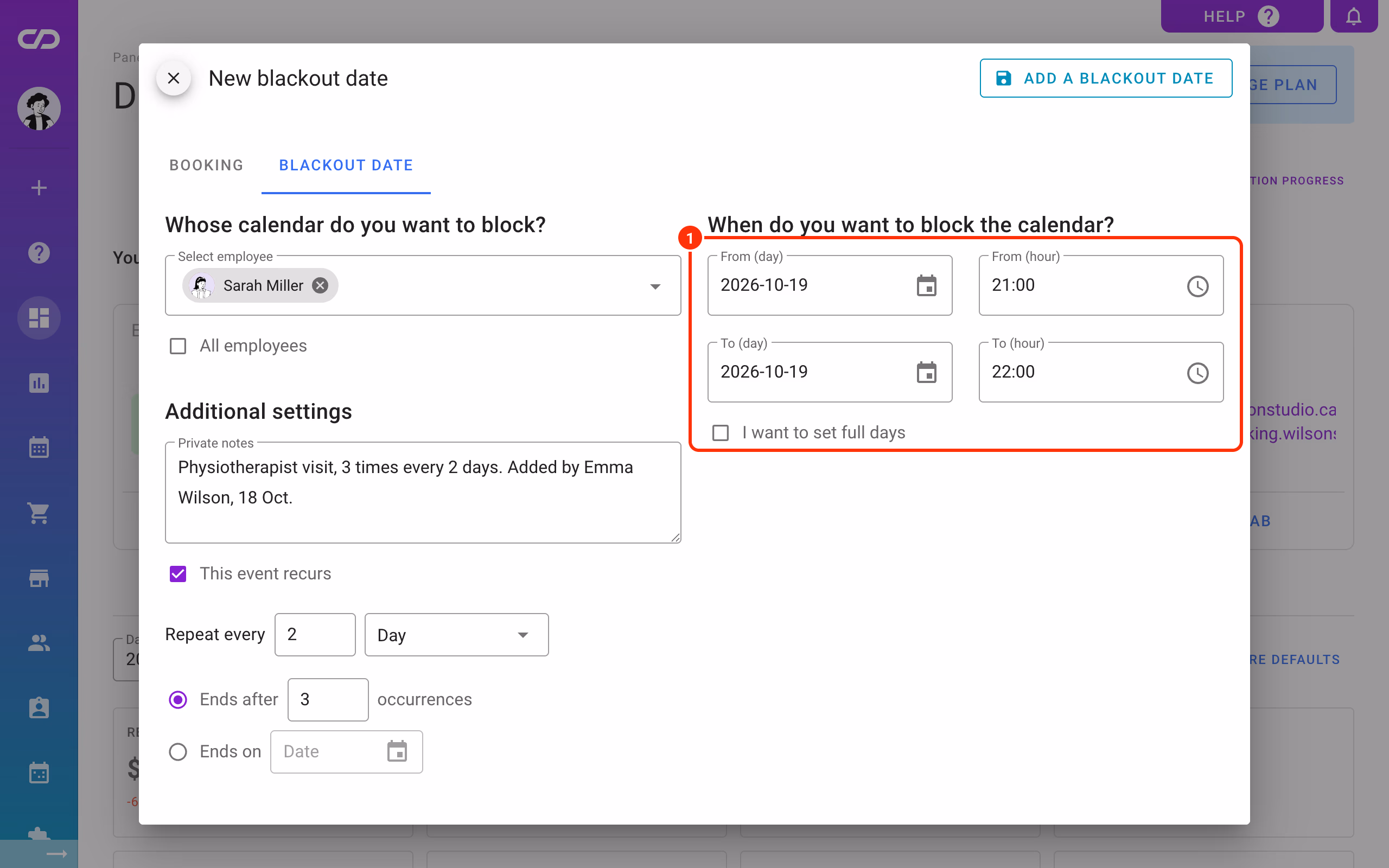Open the To (day) calendar picker icon
Image resolution: width=1389 pixels, height=868 pixels.
926,372
